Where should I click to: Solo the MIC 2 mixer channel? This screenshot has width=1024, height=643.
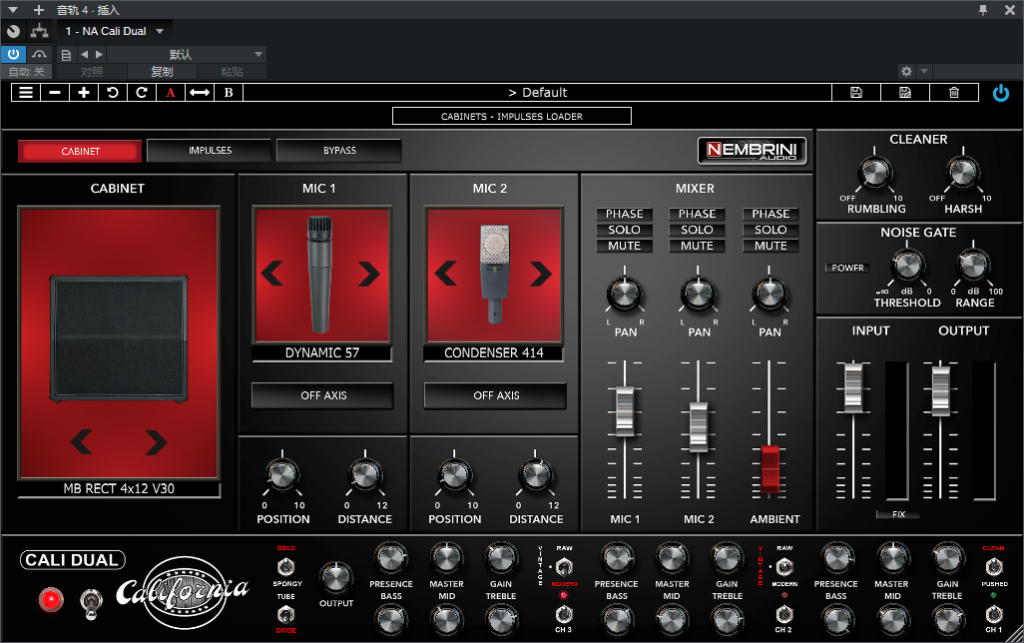coord(697,230)
